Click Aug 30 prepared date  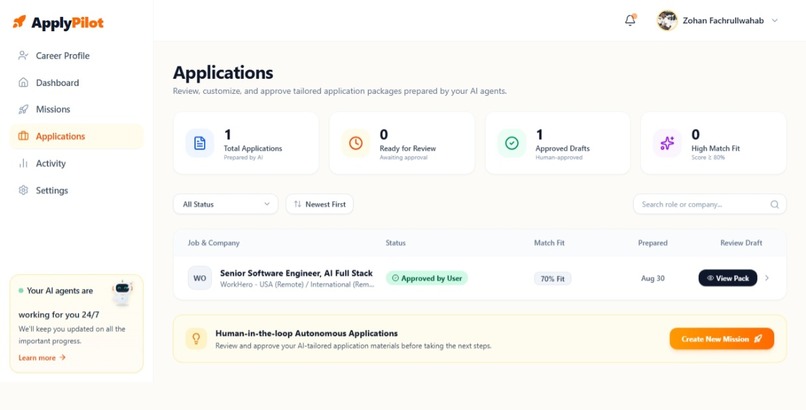coord(652,278)
